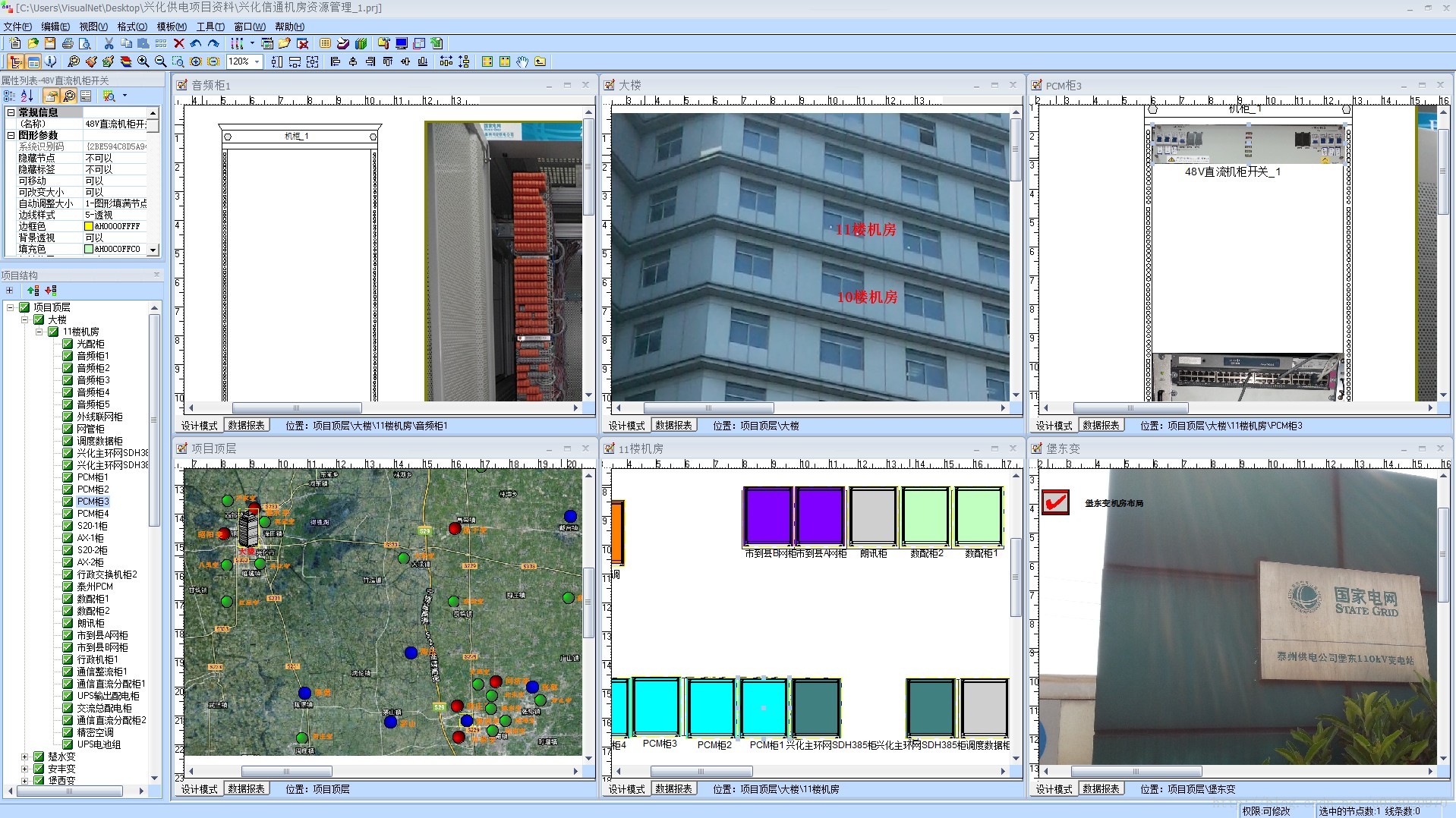The width and height of the screenshot is (1456, 818).
Task: Click the Print toolbar icon
Action: tap(68, 43)
